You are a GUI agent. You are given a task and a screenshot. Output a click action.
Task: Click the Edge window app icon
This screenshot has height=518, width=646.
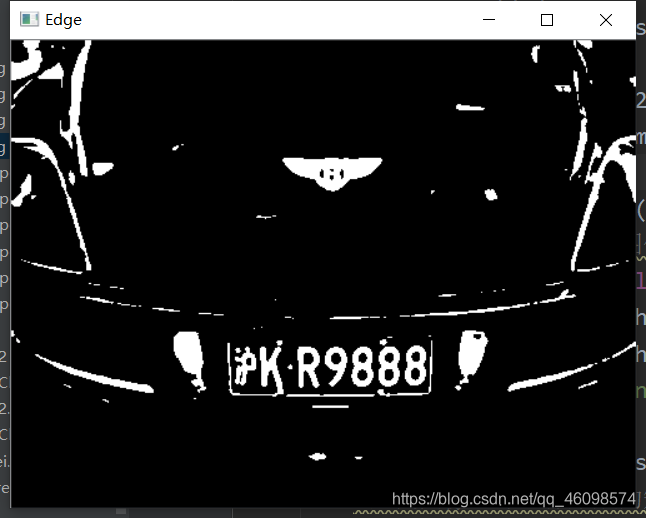pyautogui.click(x=29, y=19)
